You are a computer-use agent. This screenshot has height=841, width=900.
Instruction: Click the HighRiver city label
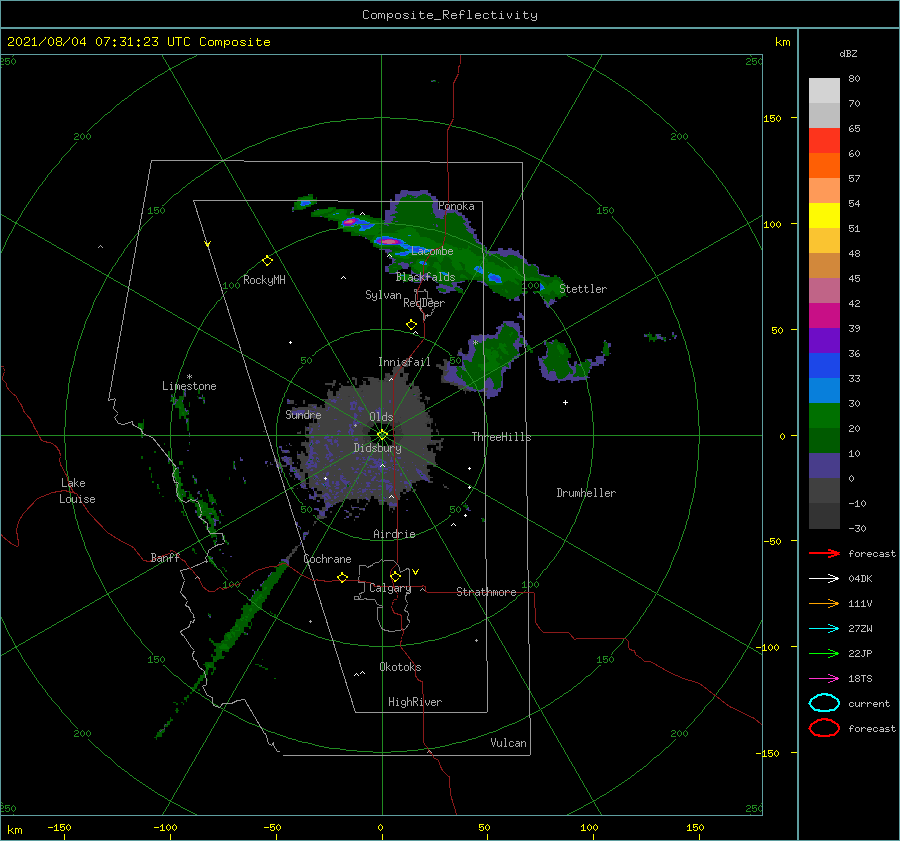point(415,702)
